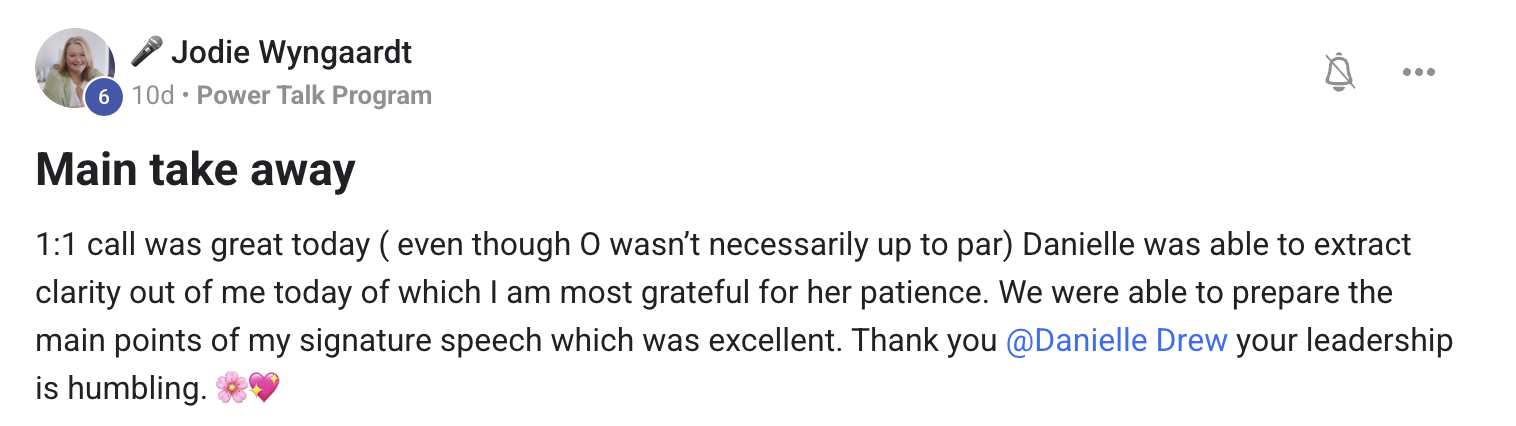Click the words 'main points' in post
The image size is (1516, 426).
pos(122,340)
